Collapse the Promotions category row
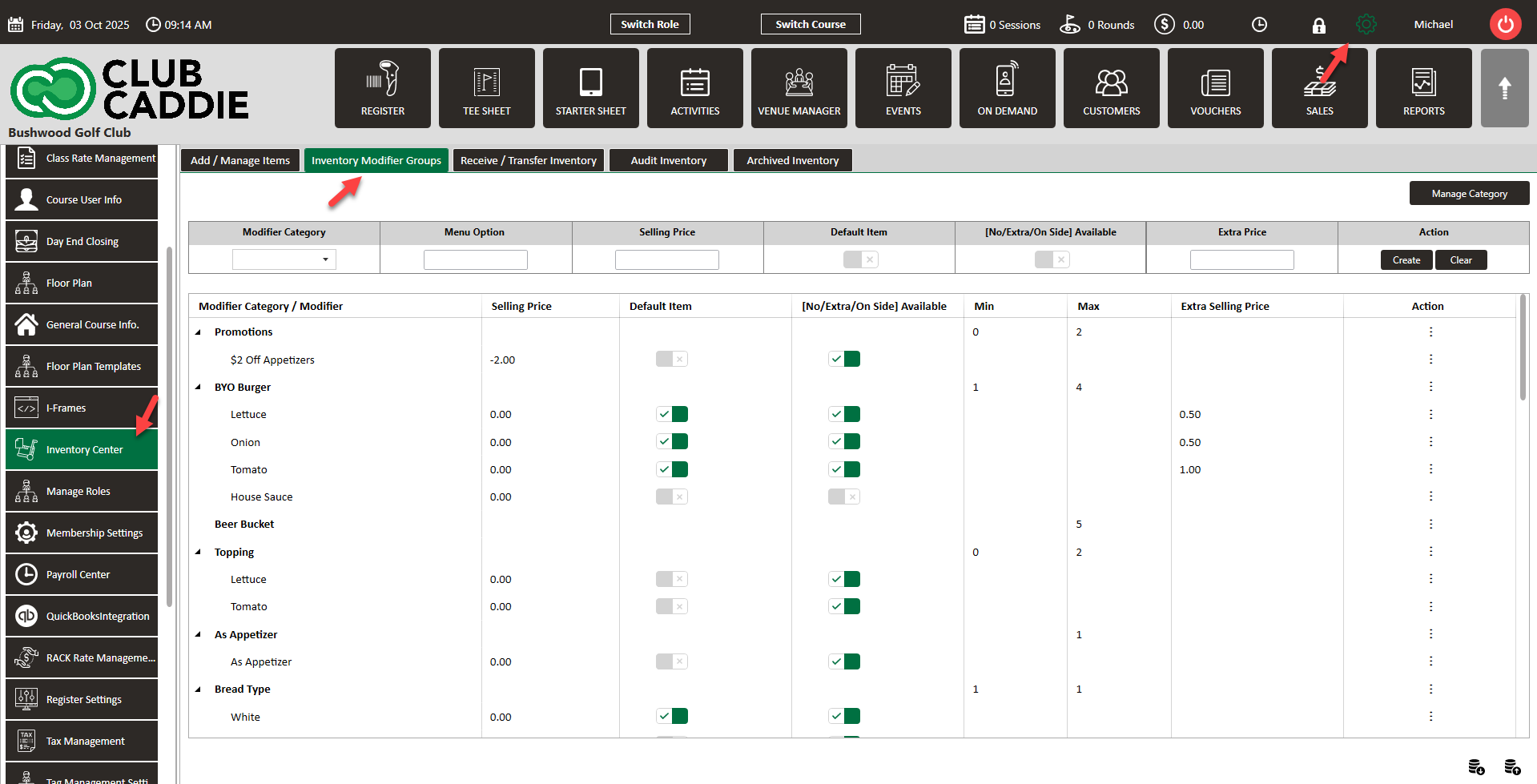The height and width of the screenshot is (784, 1537). click(199, 332)
